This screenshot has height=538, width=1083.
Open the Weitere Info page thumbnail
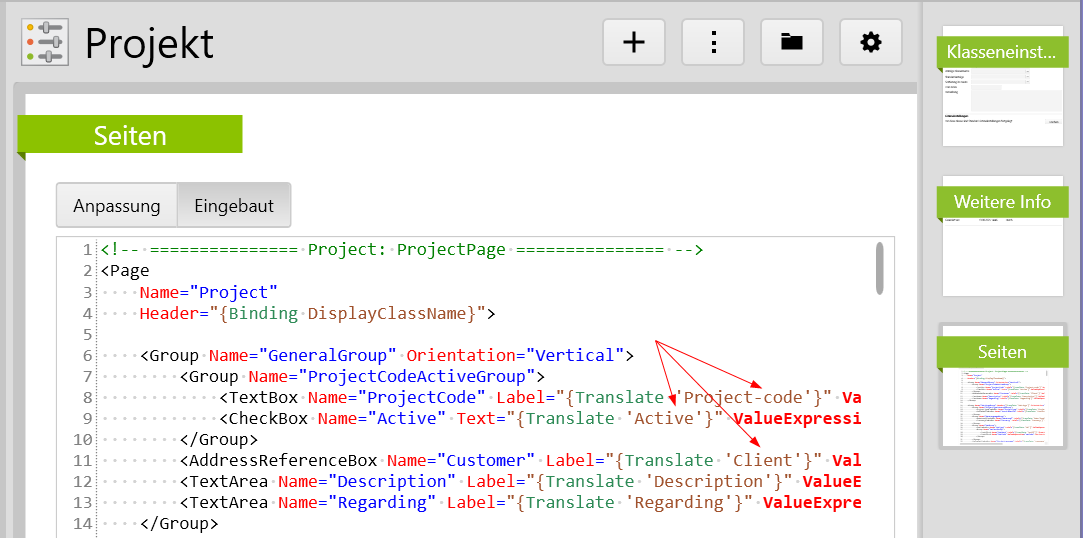(1002, 236)
